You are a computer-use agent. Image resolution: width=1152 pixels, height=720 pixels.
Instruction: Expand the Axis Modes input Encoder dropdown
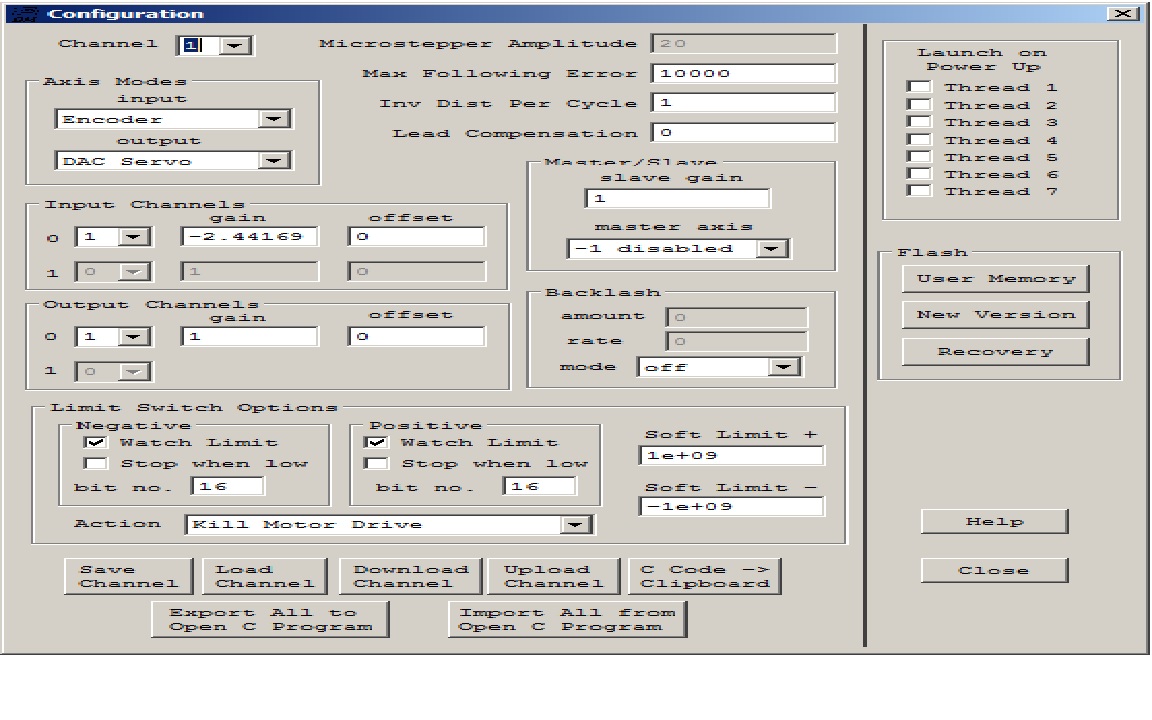[273, 119]
